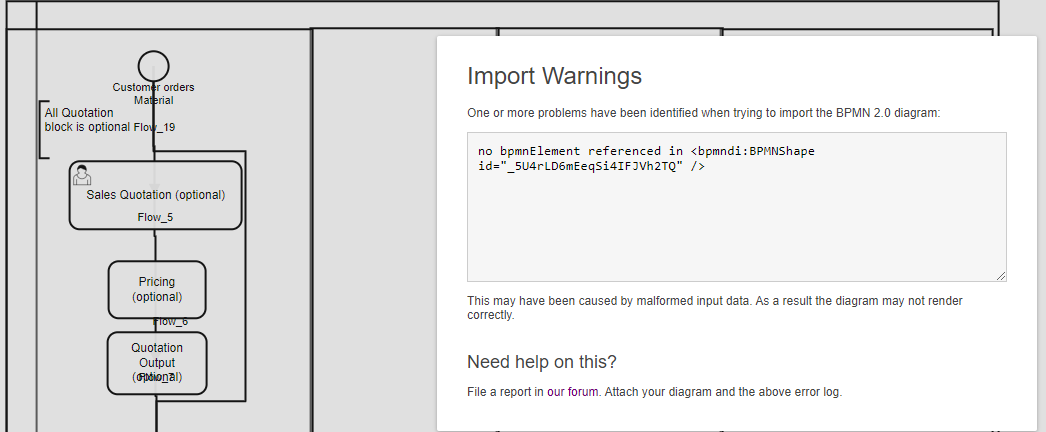Click the Import Warnings heading
Viewport: 1046px width, 432px height.
click(x=554, y=75)
